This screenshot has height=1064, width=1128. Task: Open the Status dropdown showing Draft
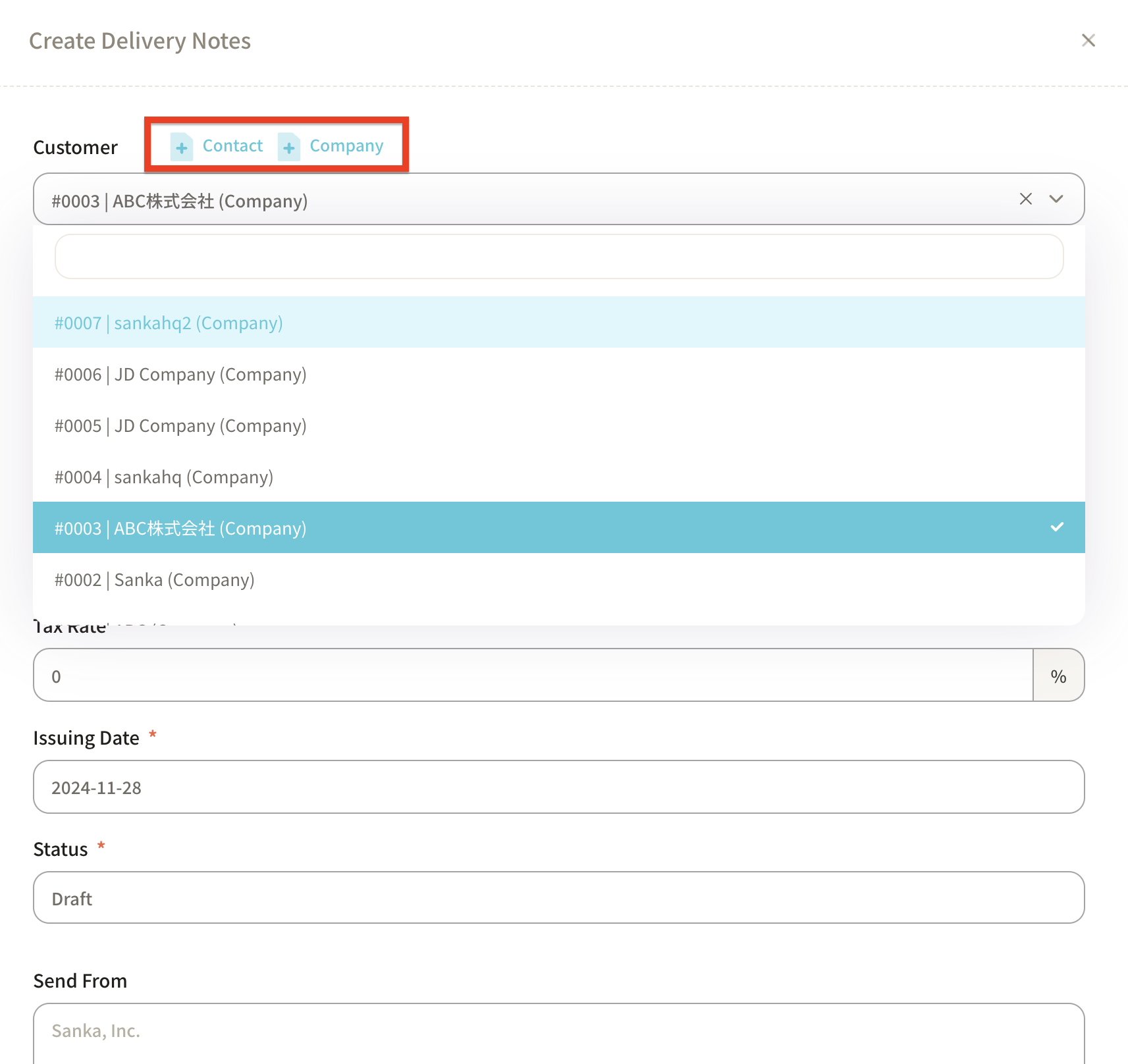(x=558, y=898)
